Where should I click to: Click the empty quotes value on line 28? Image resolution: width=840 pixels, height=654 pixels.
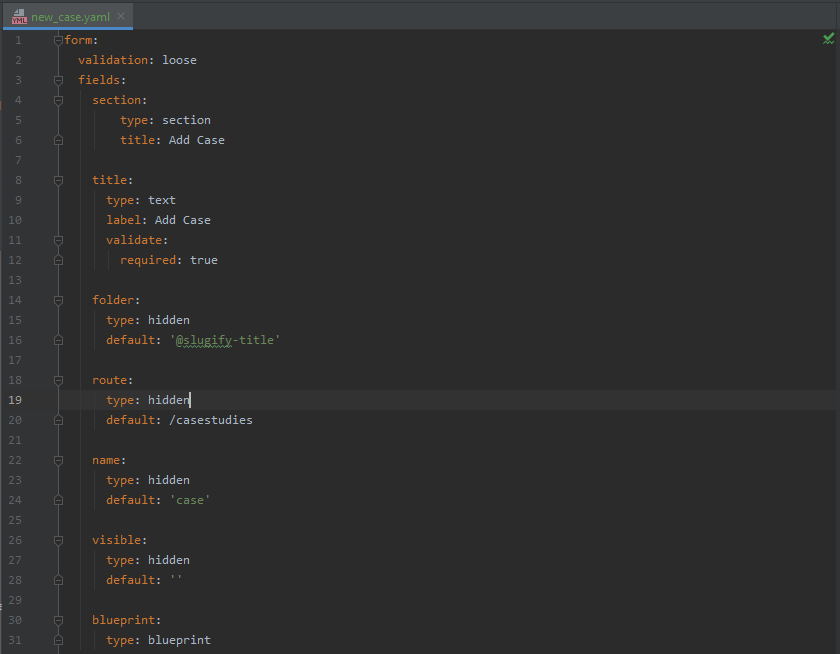click(176, 580)
